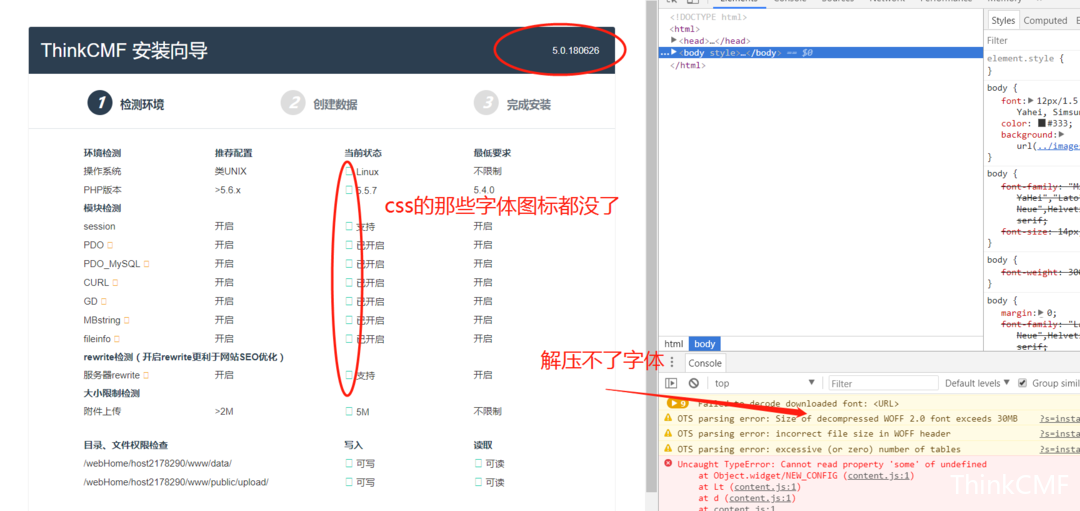Click the orange icon beside 服务器rewrite

pos(146,375)
